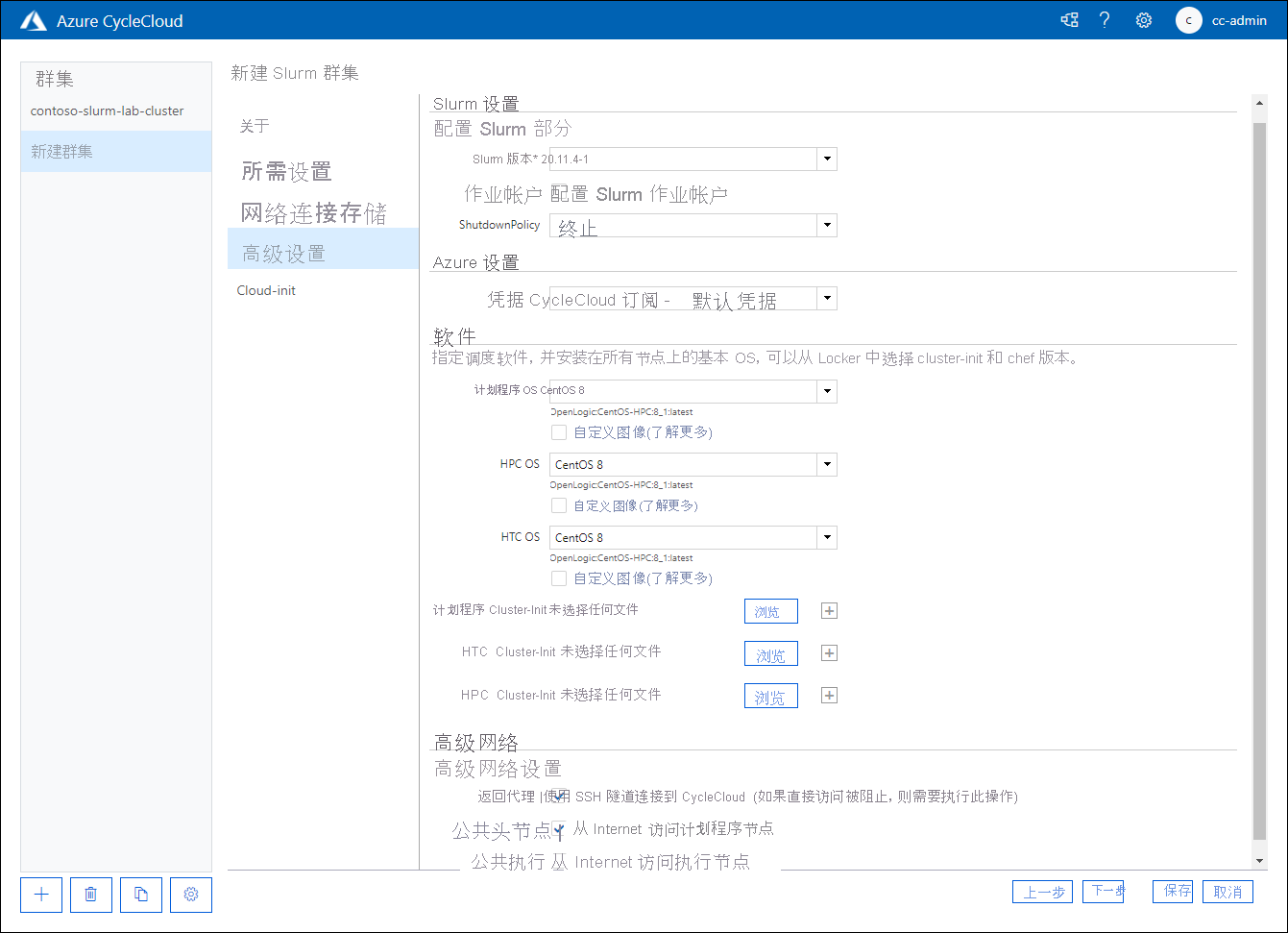The width and height of the screenshot is (1288, 933).
Task: Delete cluster using trash icon
Action: point(91,895)
